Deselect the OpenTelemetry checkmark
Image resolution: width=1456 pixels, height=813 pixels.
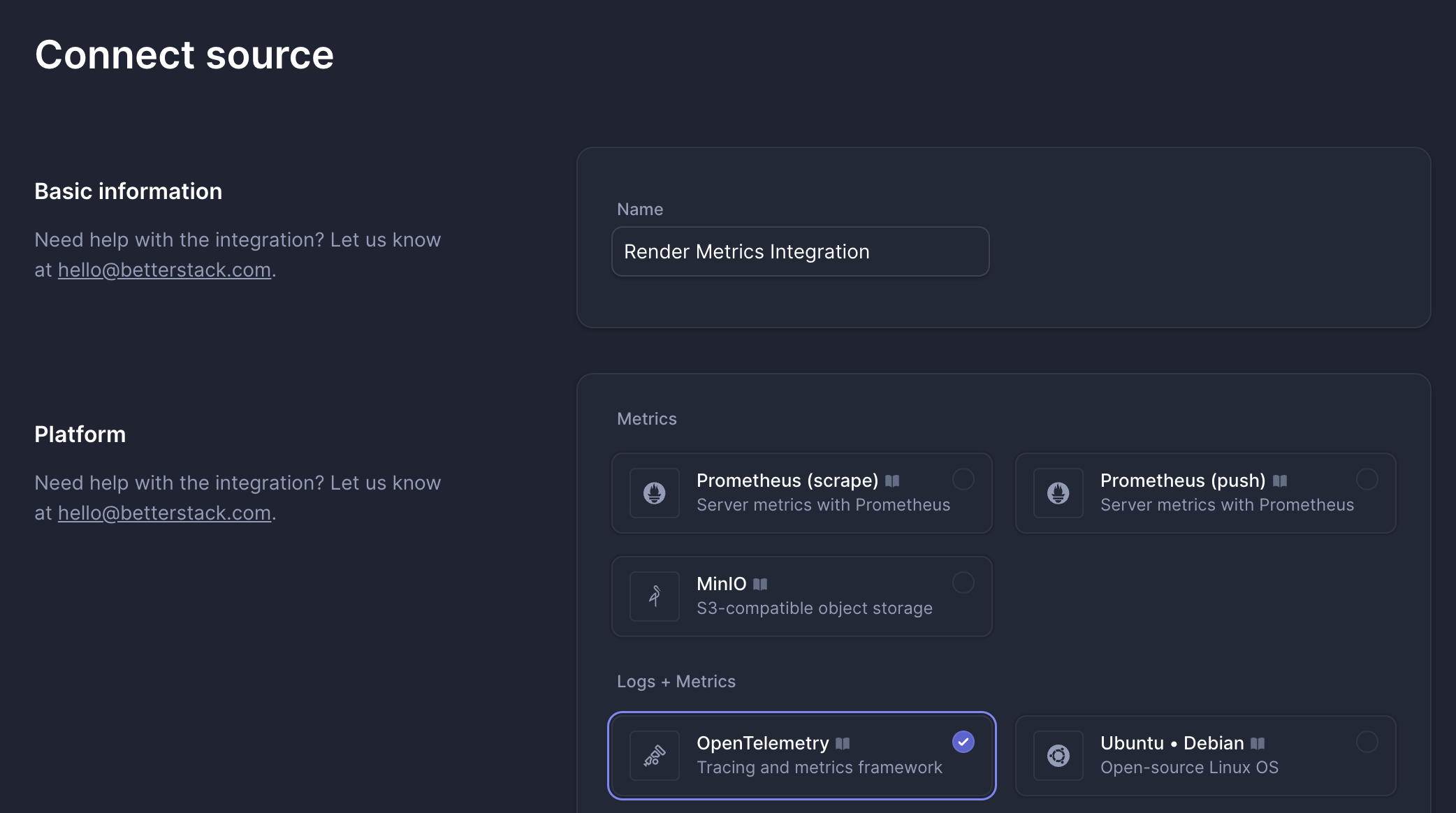tap(963, 742)
